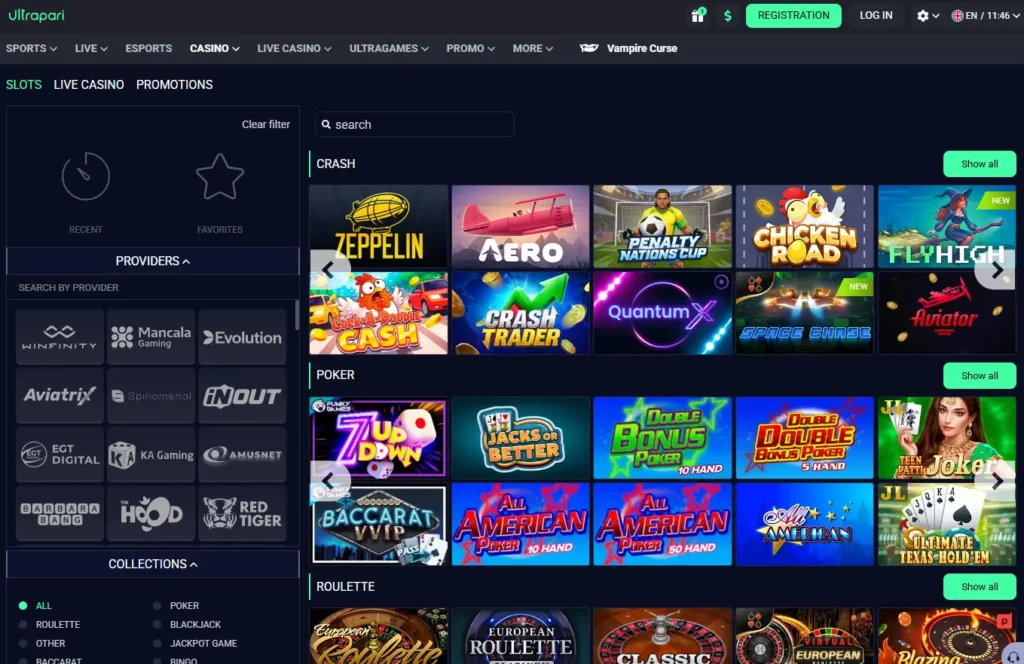Image resolution: width=1024 pixels, height=664 pixels.
Task: Open the EN language selector
Action: coord(985,16)
